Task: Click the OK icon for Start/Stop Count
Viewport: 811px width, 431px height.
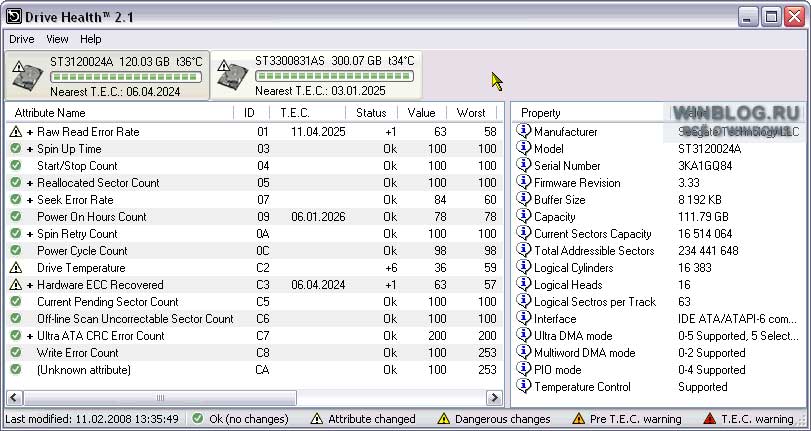Action: pyautogui.click(x=16, y=166)
